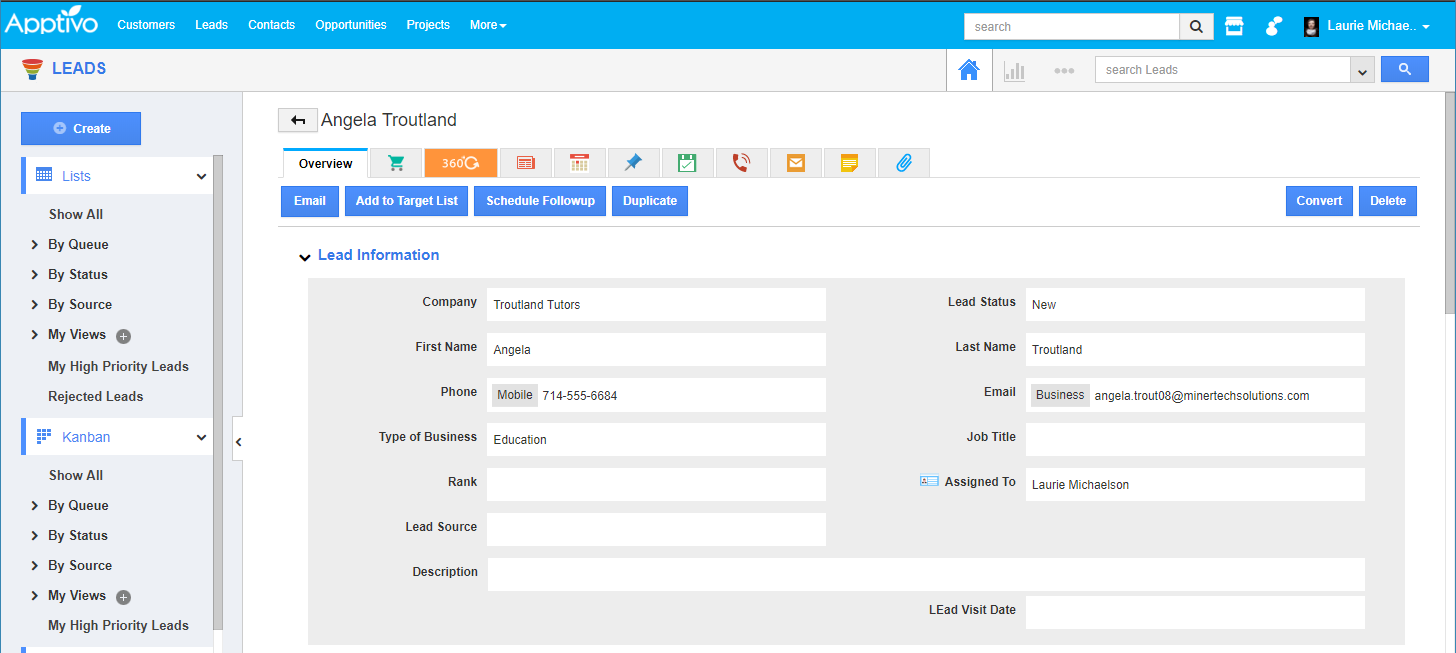This screenshot has height=653, width=1456.
Task: Open reports via the bar chart icon
Action: [1014, 69]
